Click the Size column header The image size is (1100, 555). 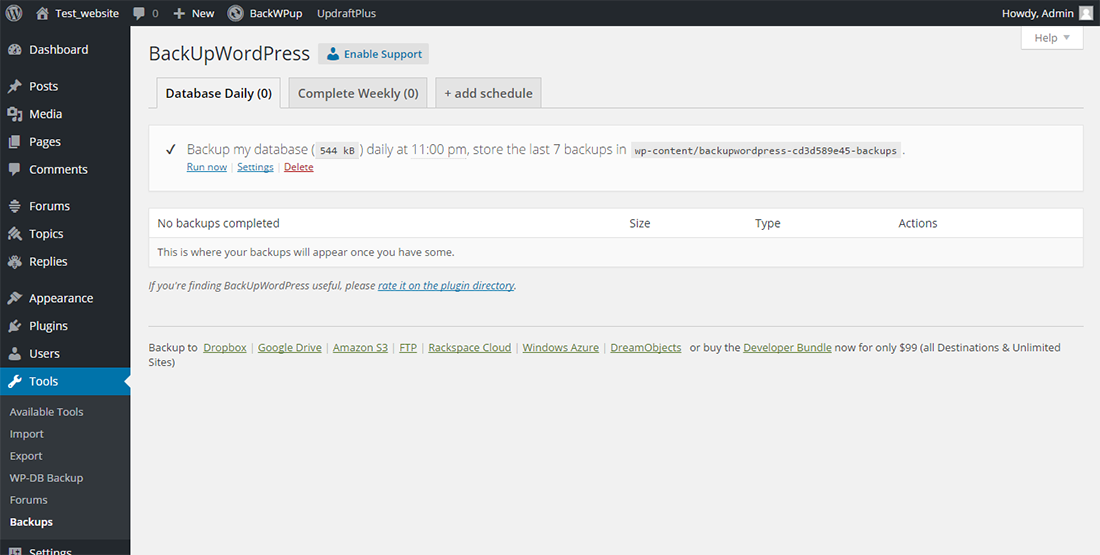tap(640, 223)
